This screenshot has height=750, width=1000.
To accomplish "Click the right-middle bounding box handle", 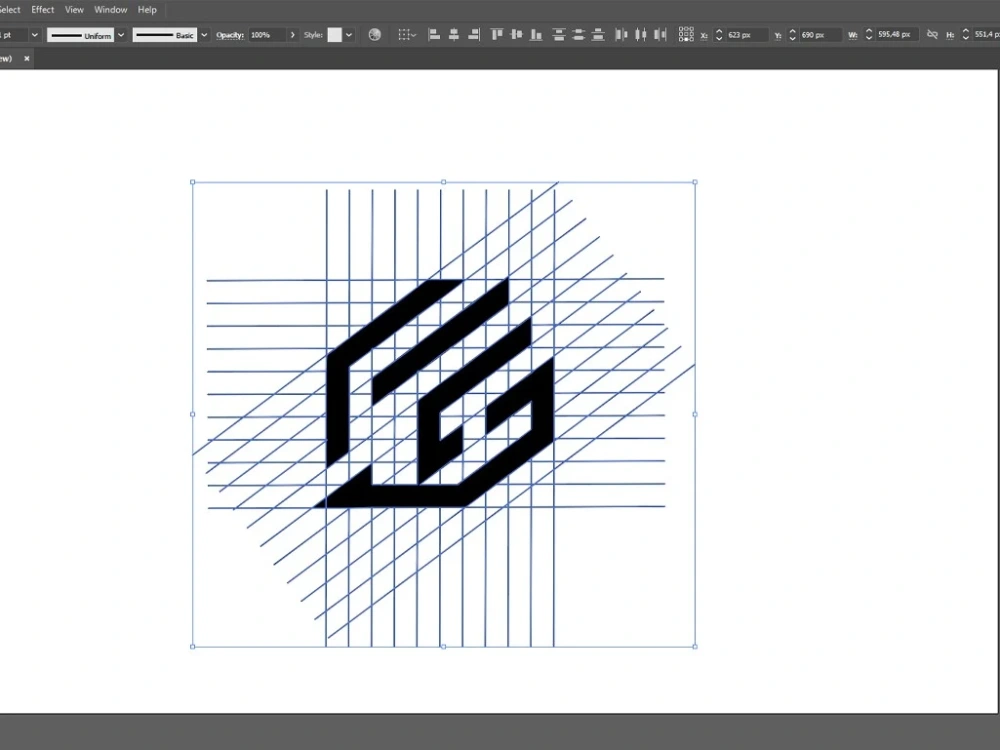I will click(x=695, y=415).
